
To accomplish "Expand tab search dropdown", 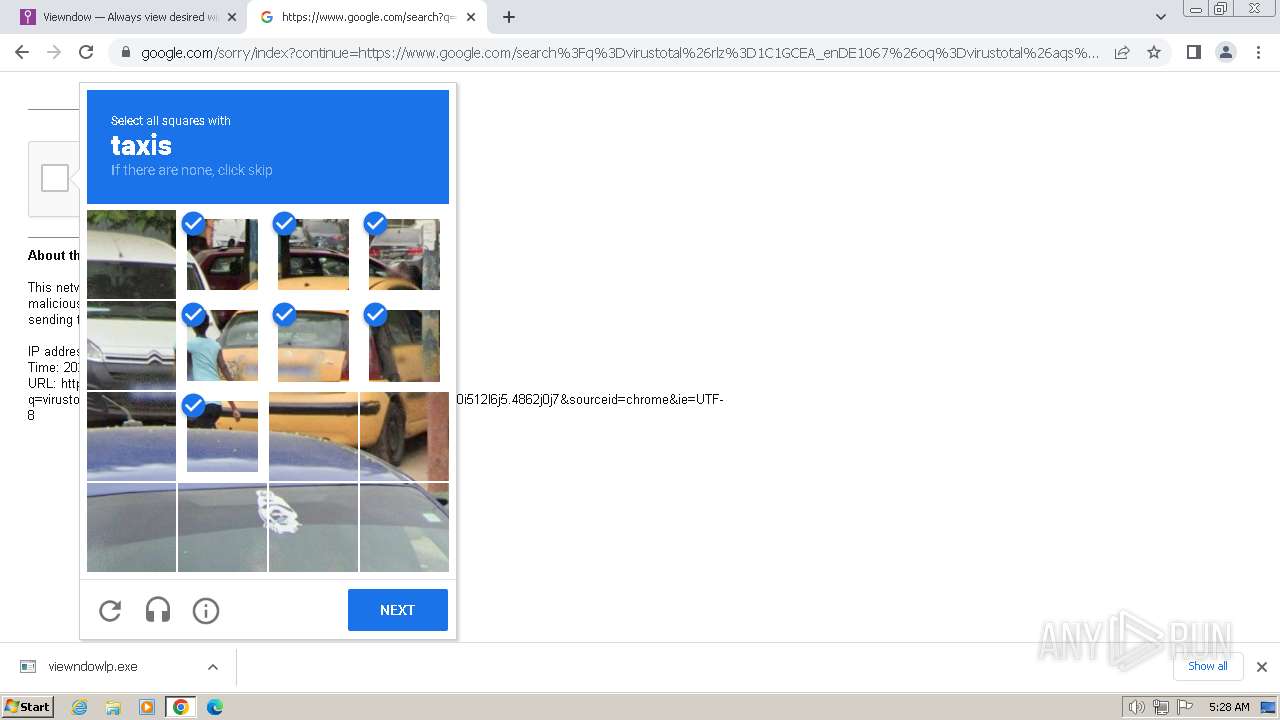I will (1160, 17).
